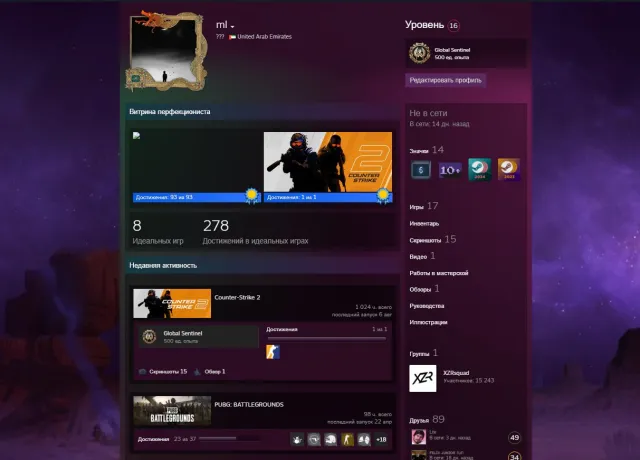Open Скриншоты 15 in the right sidebar

coord(433,240)
